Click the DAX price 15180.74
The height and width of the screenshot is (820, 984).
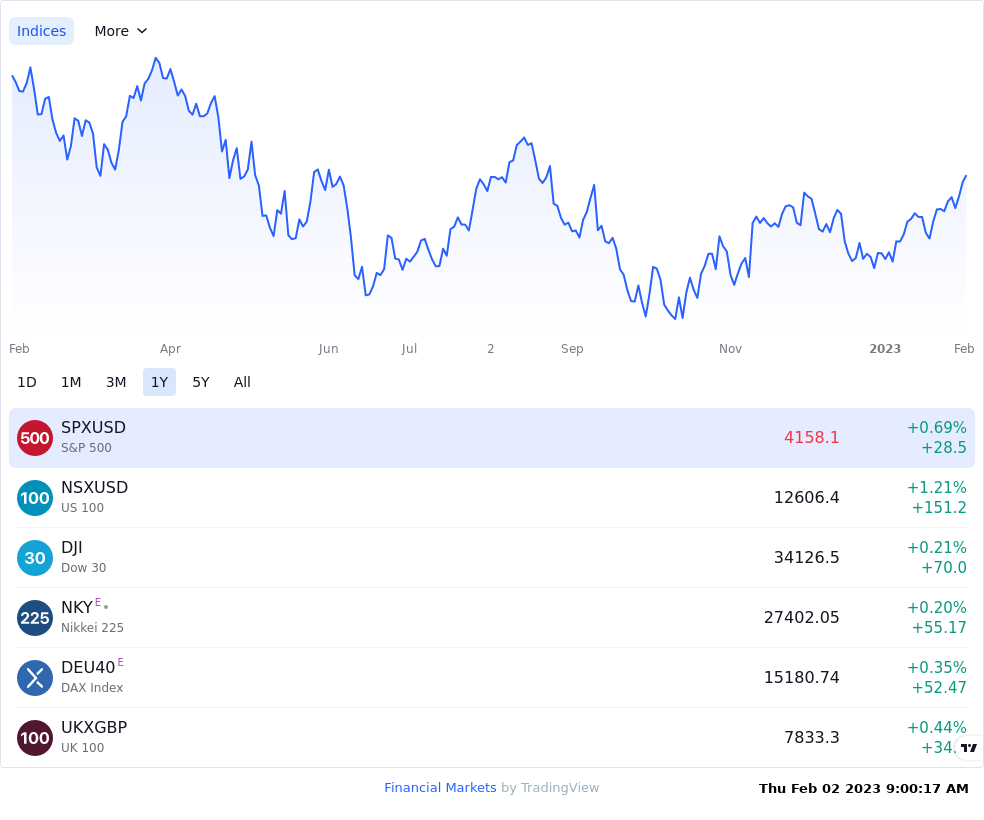(801, 677)
